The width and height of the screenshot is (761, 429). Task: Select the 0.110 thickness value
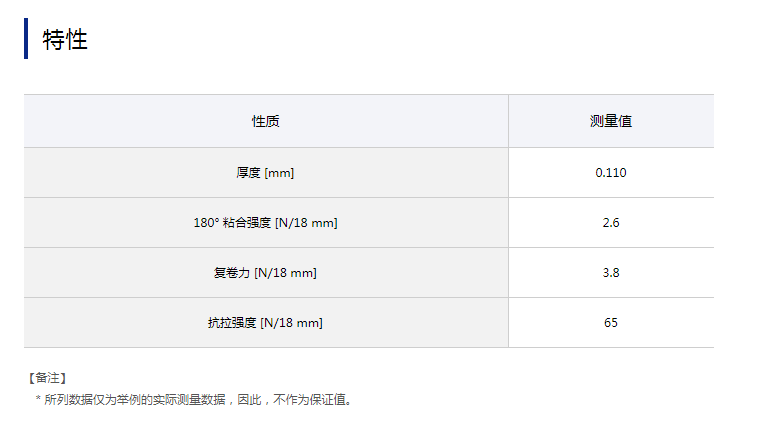point(610,172)
